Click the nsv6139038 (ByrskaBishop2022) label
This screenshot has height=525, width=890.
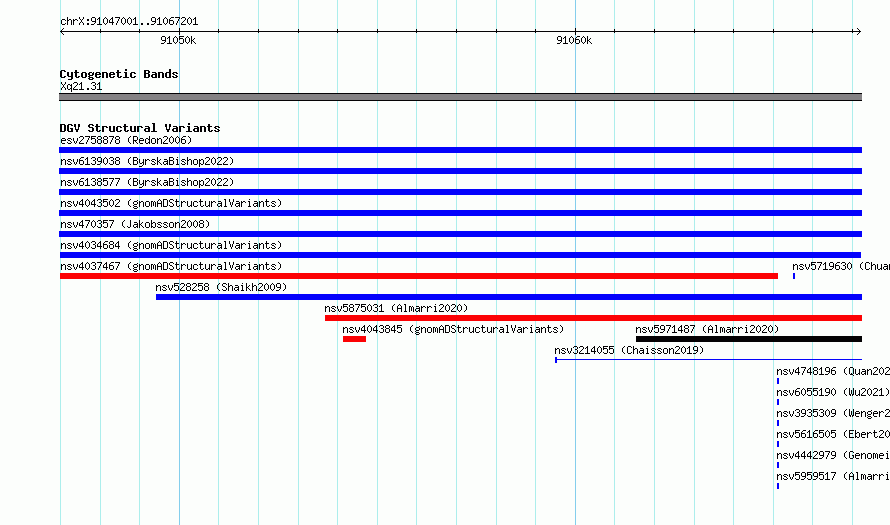[147, 161]
